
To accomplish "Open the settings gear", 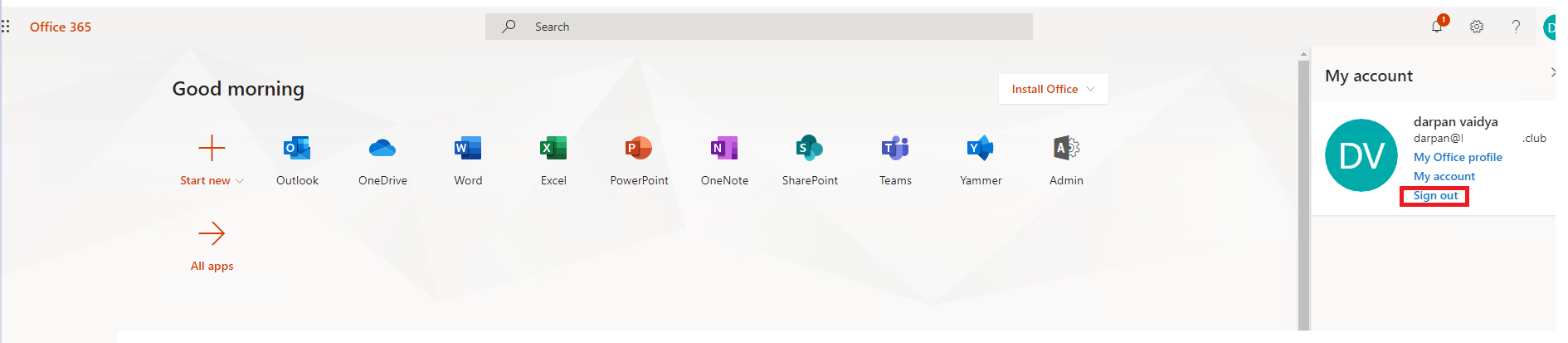I will (1477, 27).
